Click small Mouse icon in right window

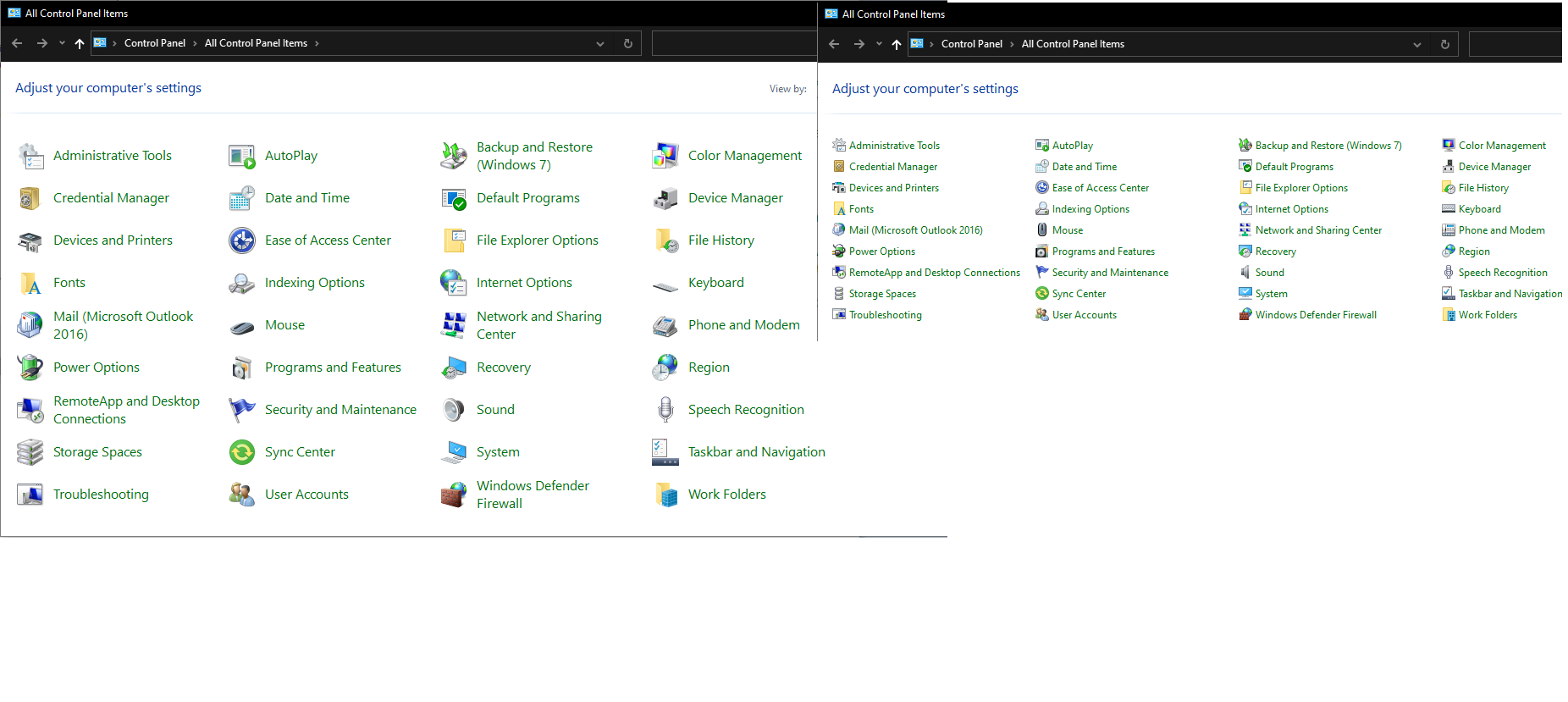point(1042,230)
